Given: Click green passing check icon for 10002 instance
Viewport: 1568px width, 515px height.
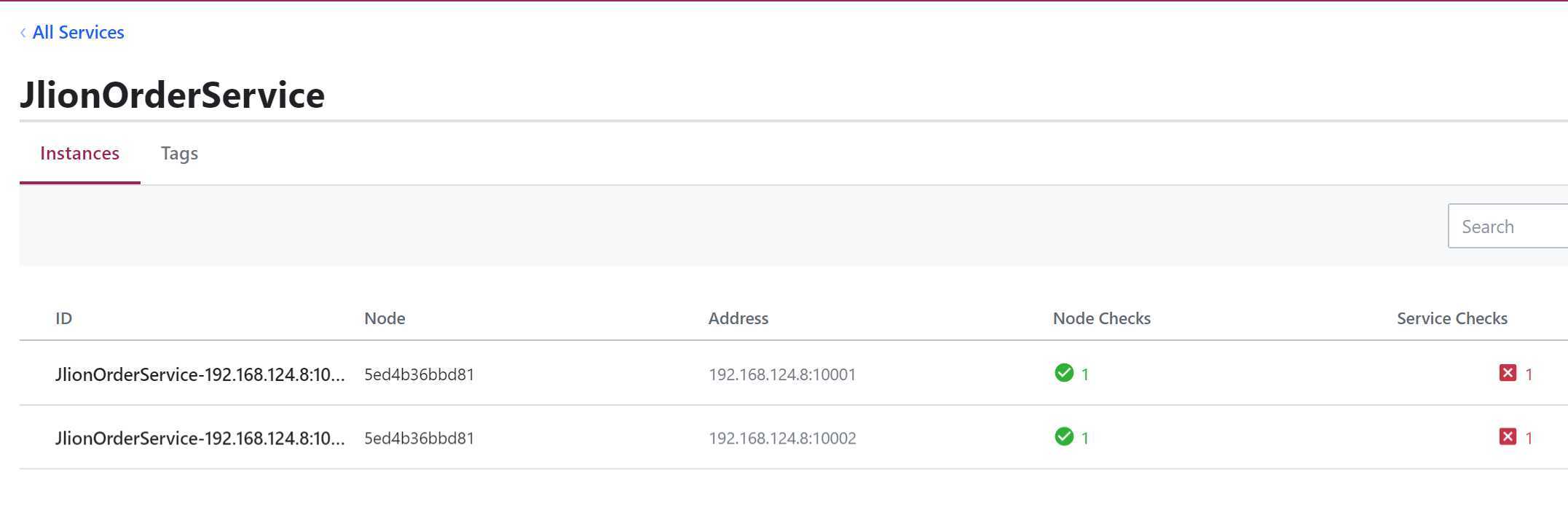Looking at the screenshot, I should click(1063, 436).
